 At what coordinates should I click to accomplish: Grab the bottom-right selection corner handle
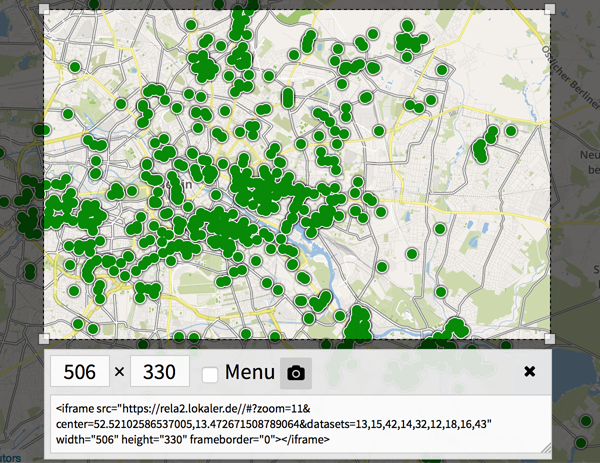[x=550, y=338]
